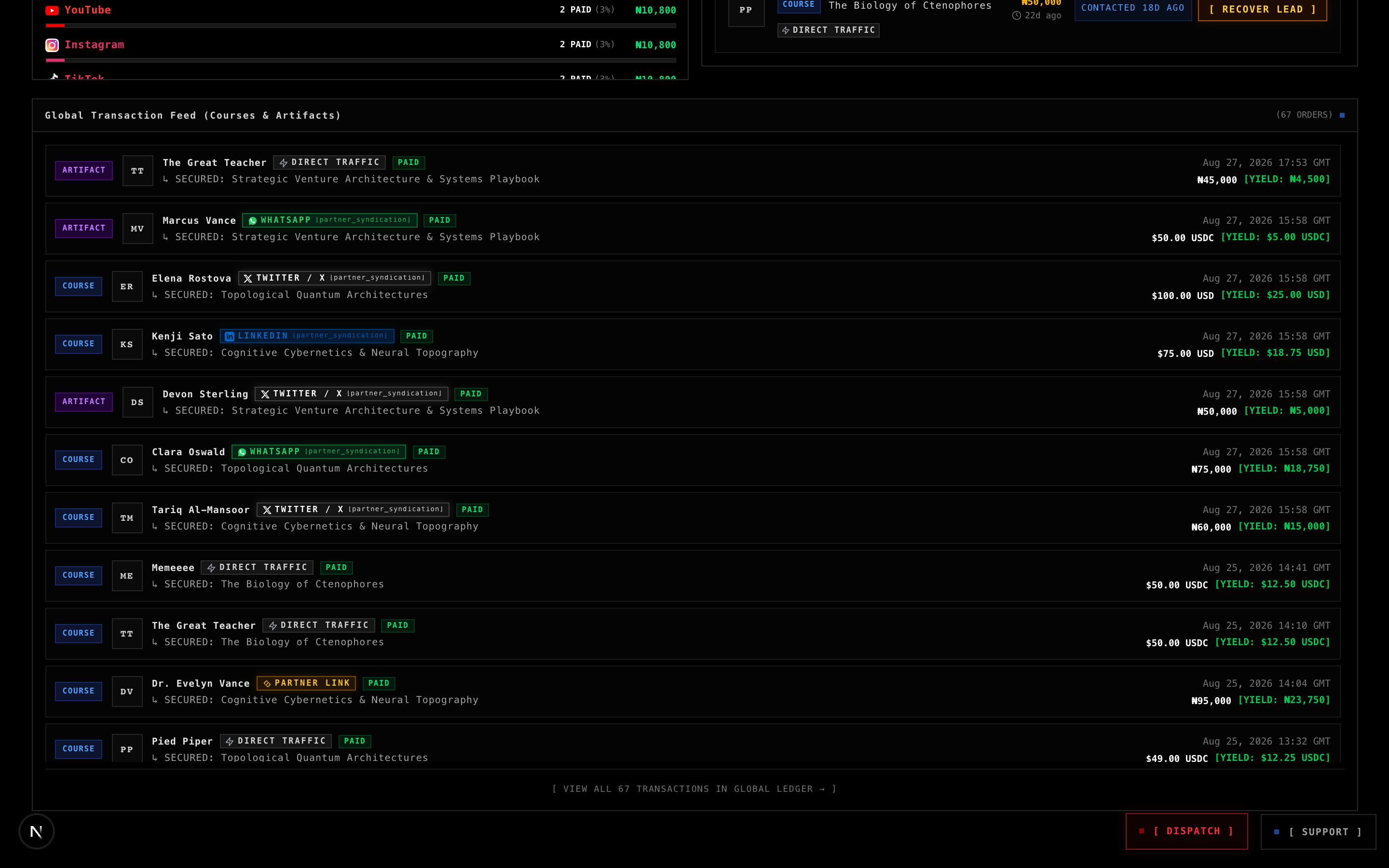The image size is (1389, 868).
Task: Click amount '$100.00 USD' for Elena Rostova
Action: pos(1183,296)
